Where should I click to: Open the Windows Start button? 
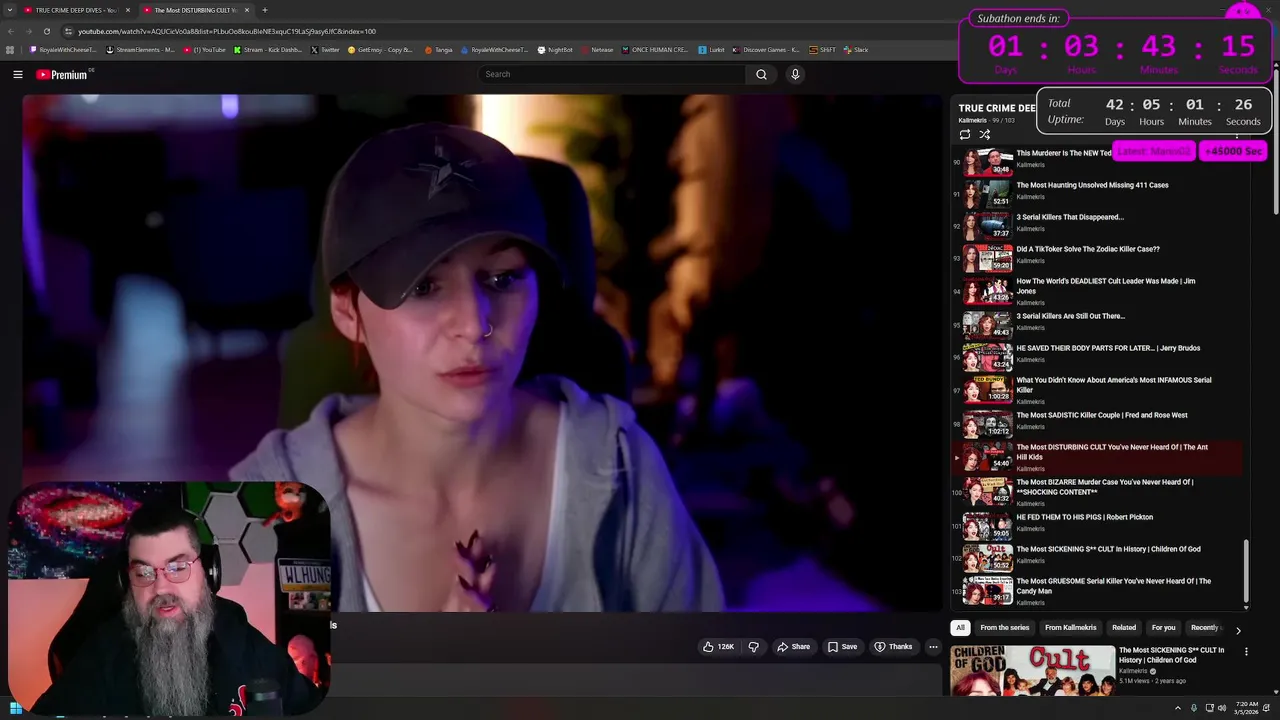(15, 709)
